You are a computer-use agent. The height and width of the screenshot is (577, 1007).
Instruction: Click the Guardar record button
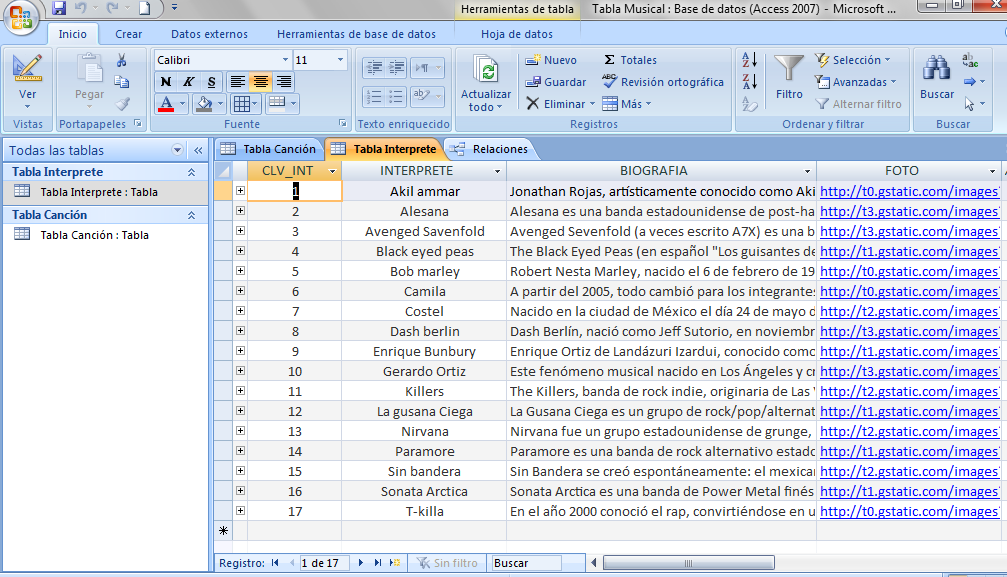pos(556,82)
